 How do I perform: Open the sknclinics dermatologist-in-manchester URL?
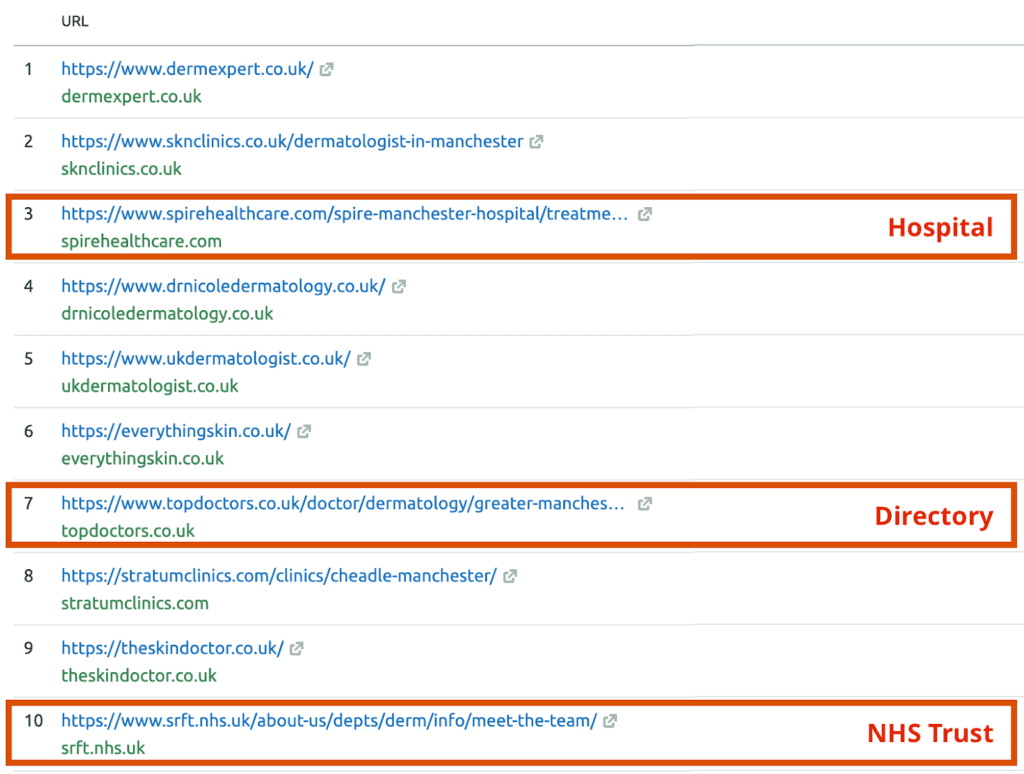tap(292, 142)
